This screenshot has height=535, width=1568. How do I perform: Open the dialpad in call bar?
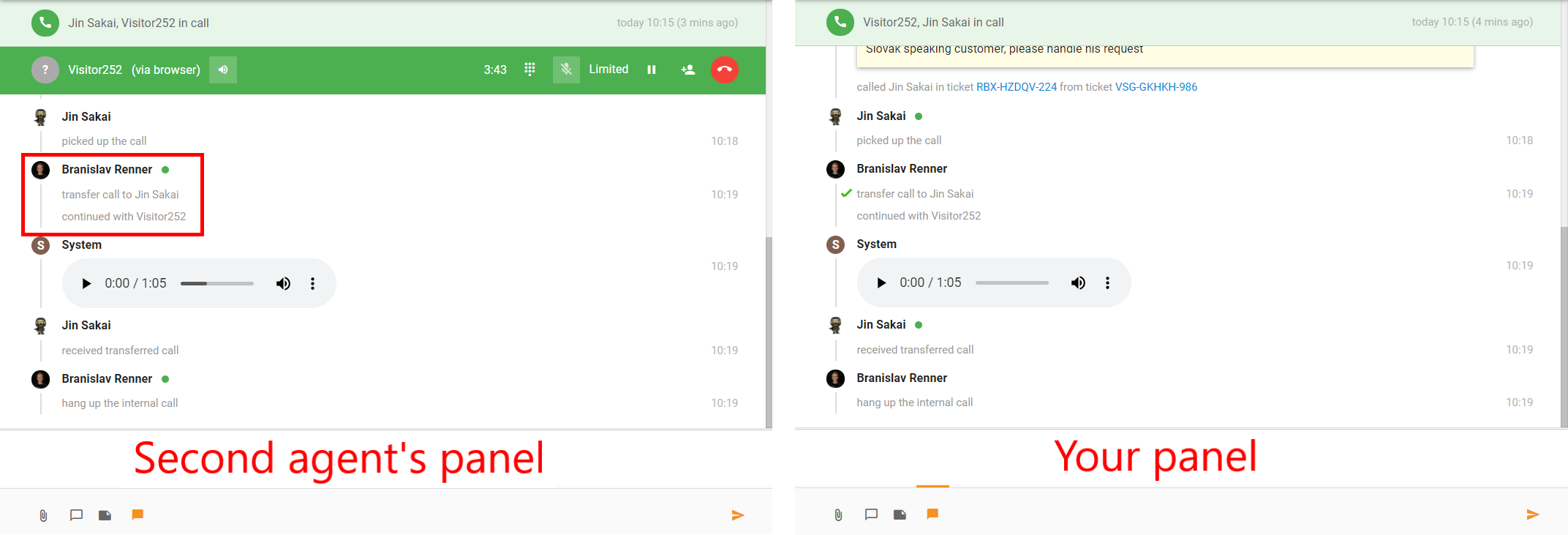tap(529, 70)
